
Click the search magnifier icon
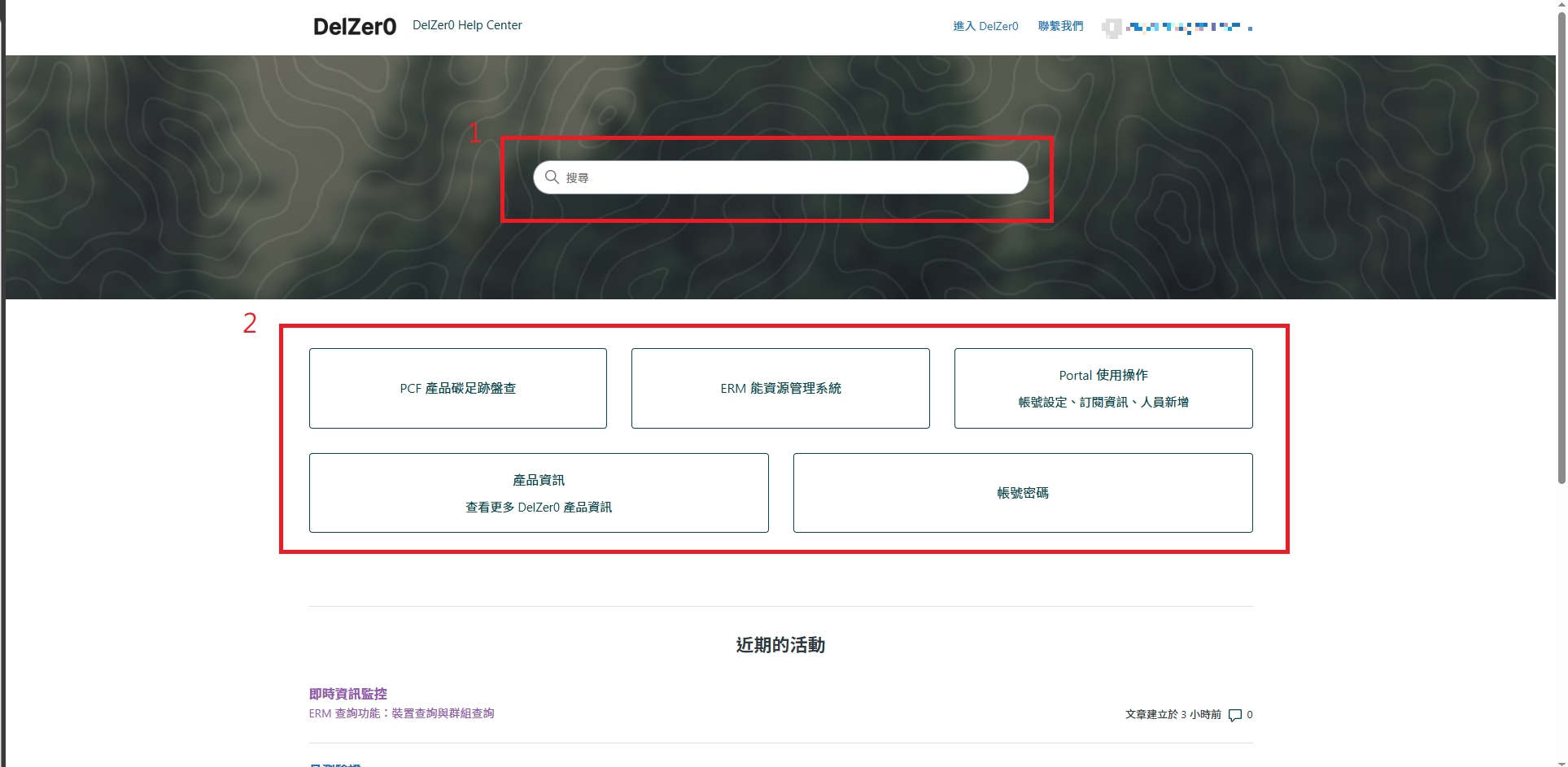552,176
